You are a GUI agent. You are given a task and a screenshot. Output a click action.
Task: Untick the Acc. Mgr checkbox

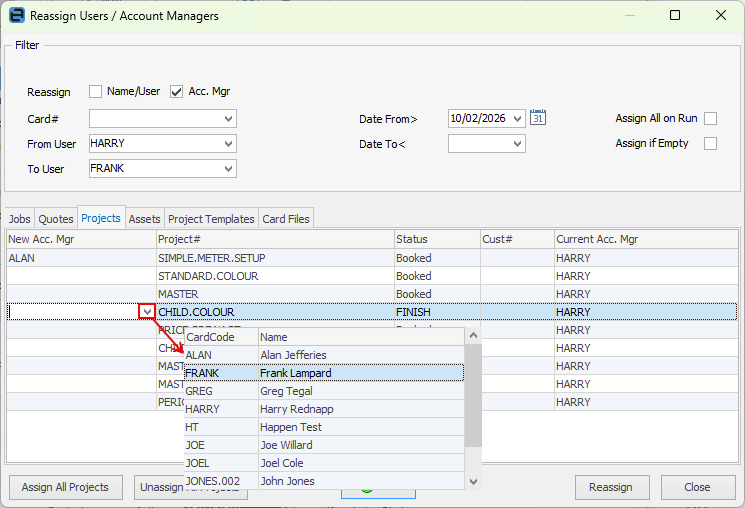point(176,91)
